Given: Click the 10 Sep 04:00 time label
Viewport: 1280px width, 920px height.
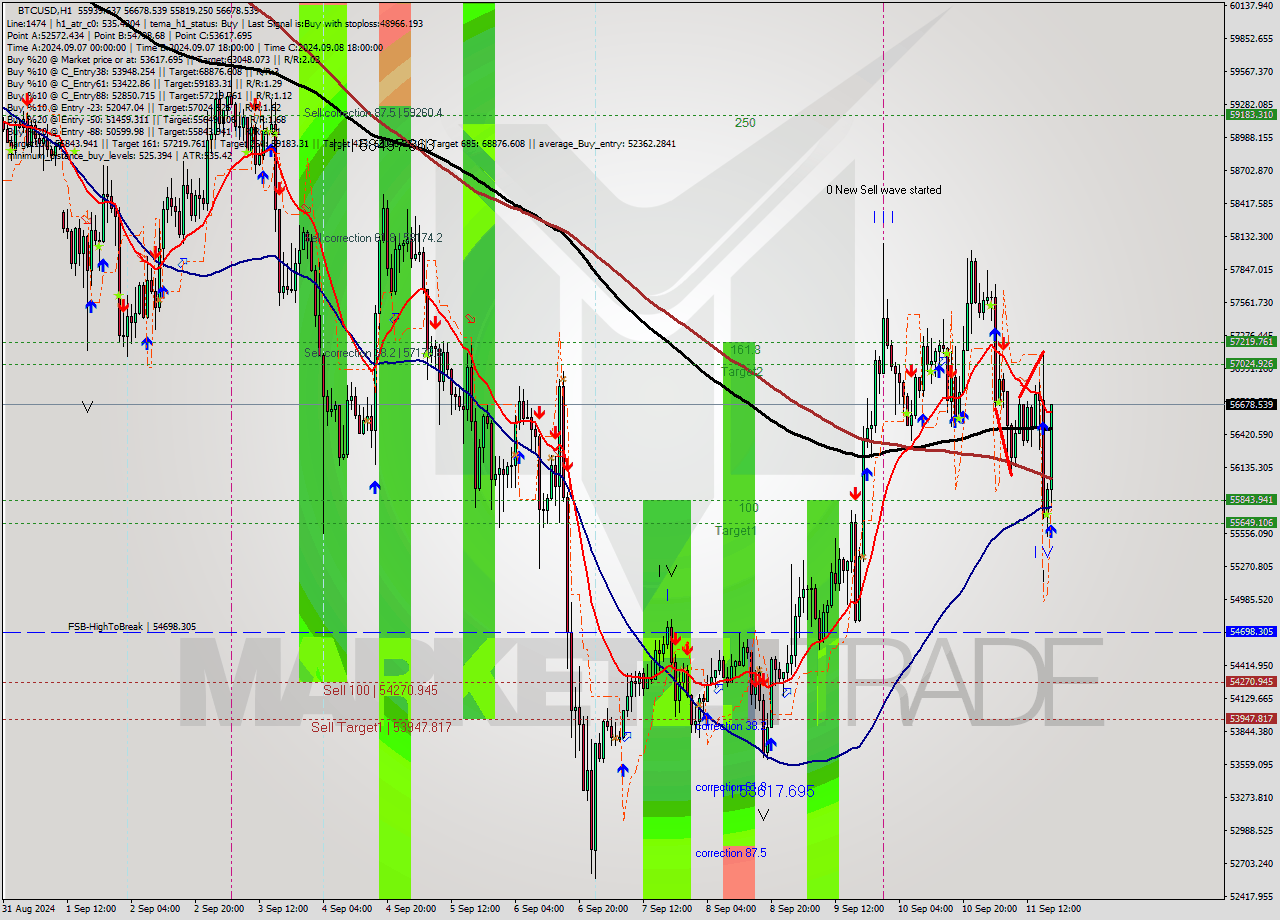Looking at the screenshot, I should pyautogui.click(x=925, y=909).
